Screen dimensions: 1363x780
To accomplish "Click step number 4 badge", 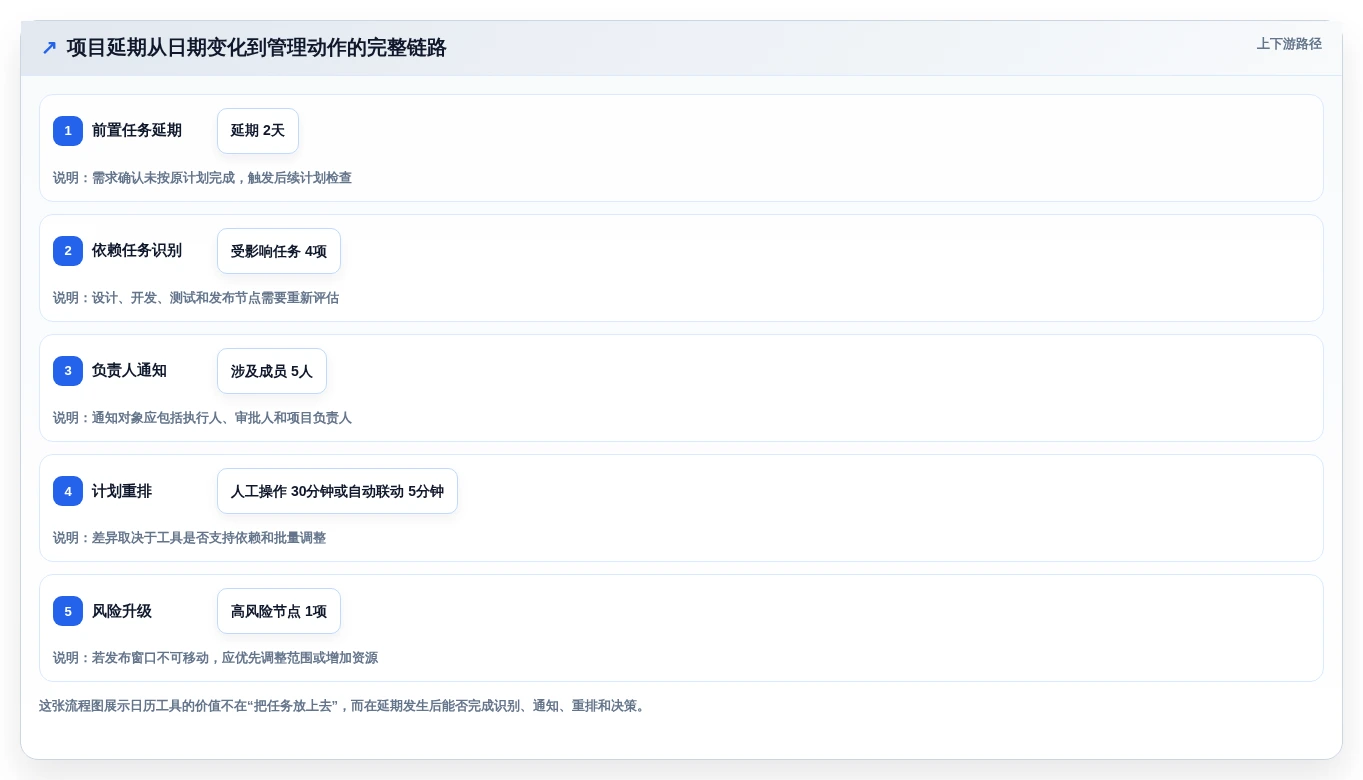I will 68,491.
